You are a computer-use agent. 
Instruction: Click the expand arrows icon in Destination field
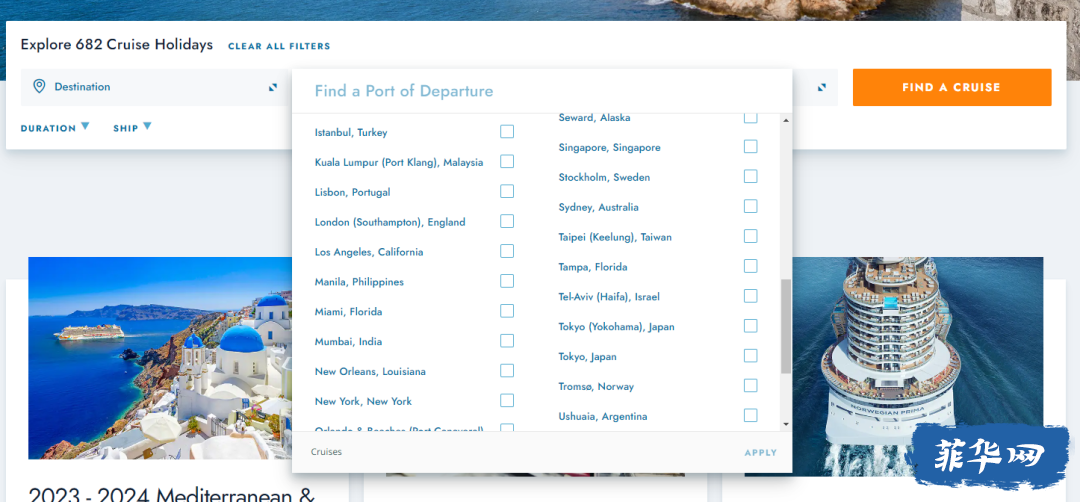click(273, 87)
